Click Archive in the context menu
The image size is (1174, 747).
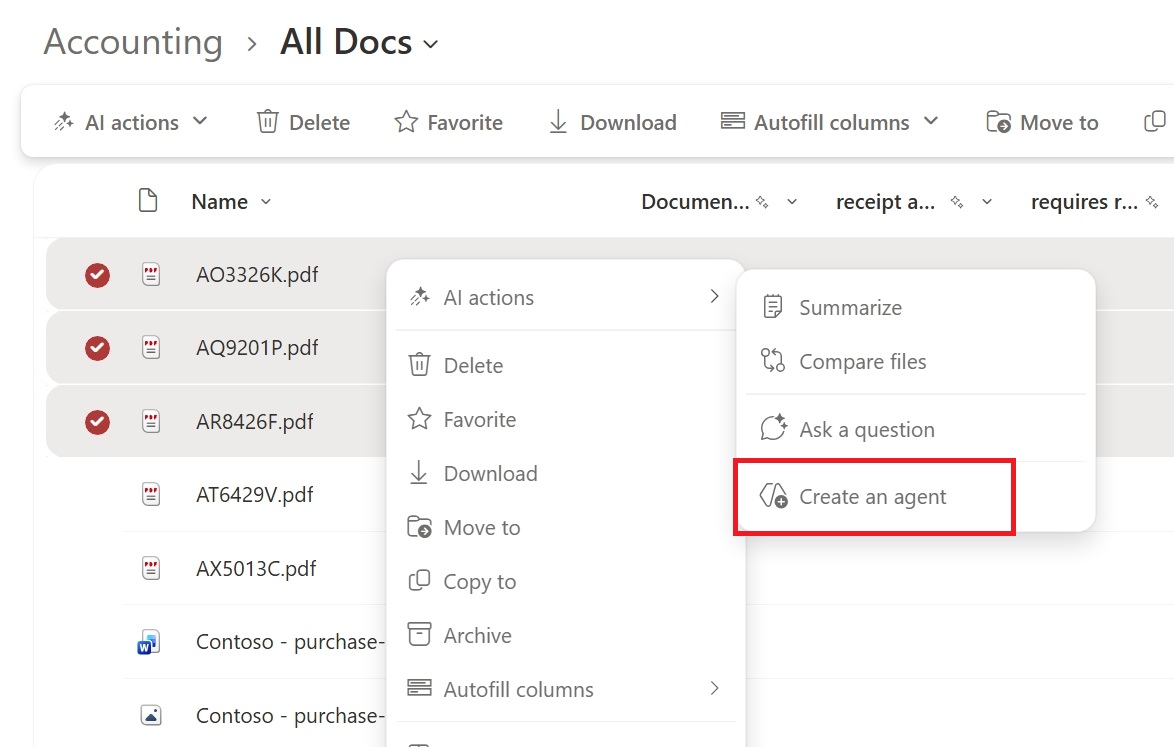tap(477, 635)
